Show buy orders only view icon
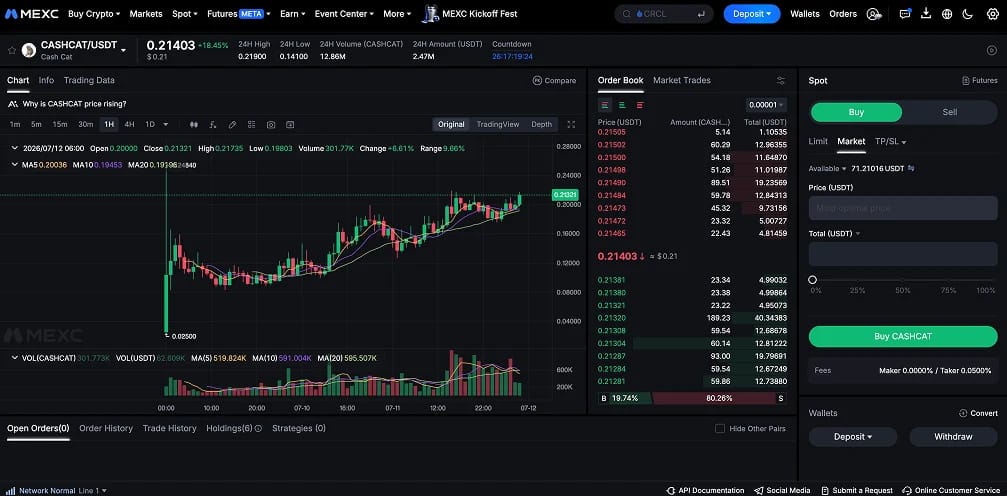 tap(622, 105)
